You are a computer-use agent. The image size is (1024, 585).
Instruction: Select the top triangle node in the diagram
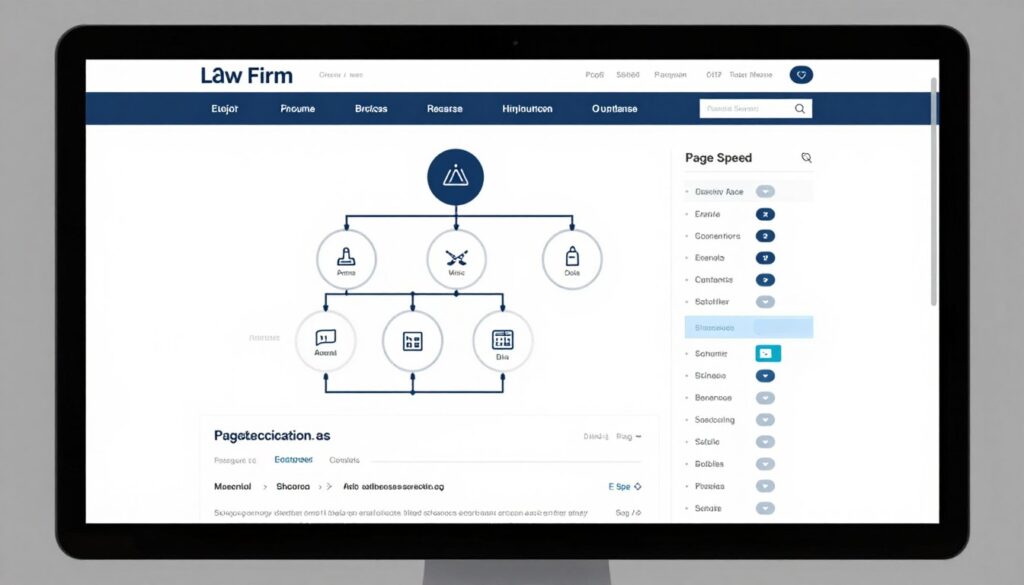[455, 177]
